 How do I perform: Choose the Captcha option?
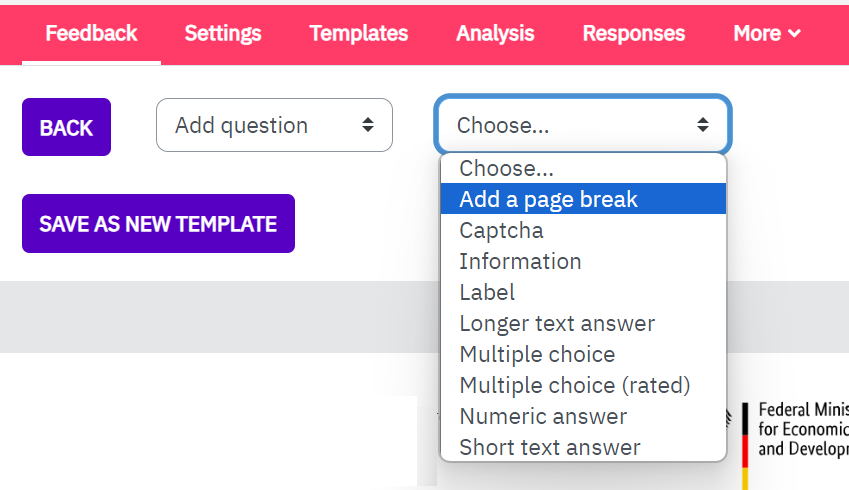tap(583, 230)
